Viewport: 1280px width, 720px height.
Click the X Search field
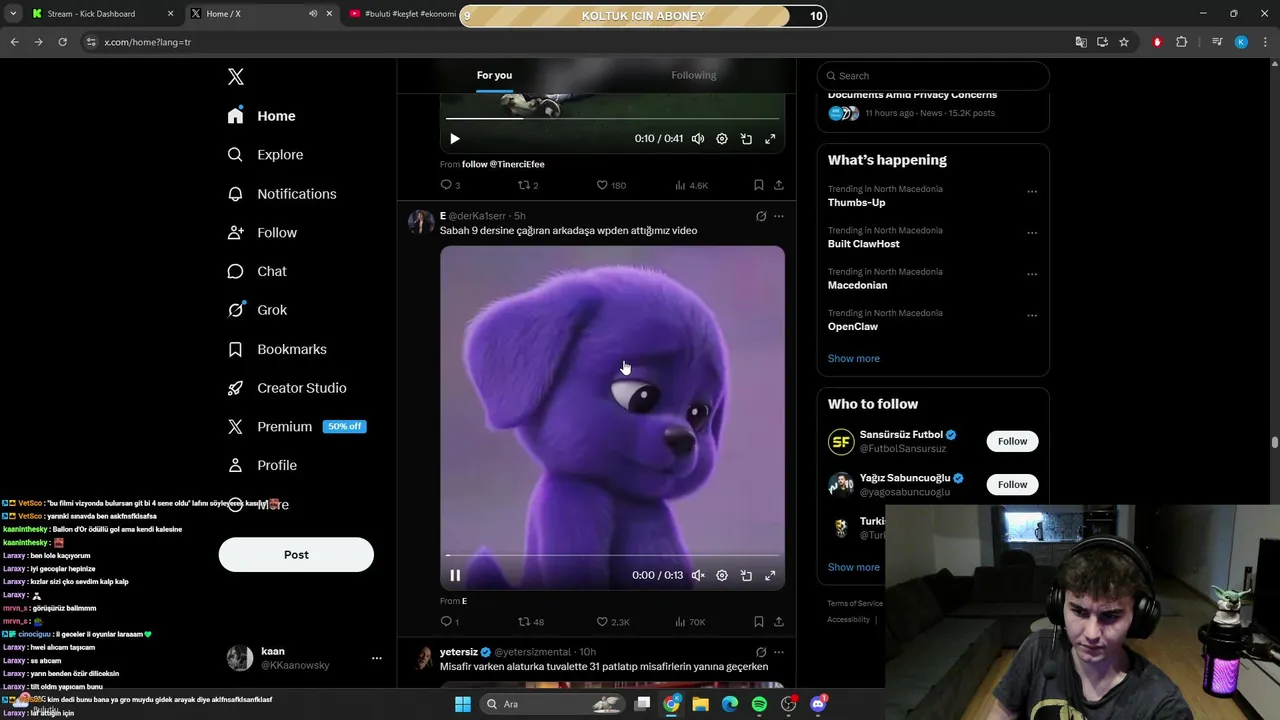933,76
